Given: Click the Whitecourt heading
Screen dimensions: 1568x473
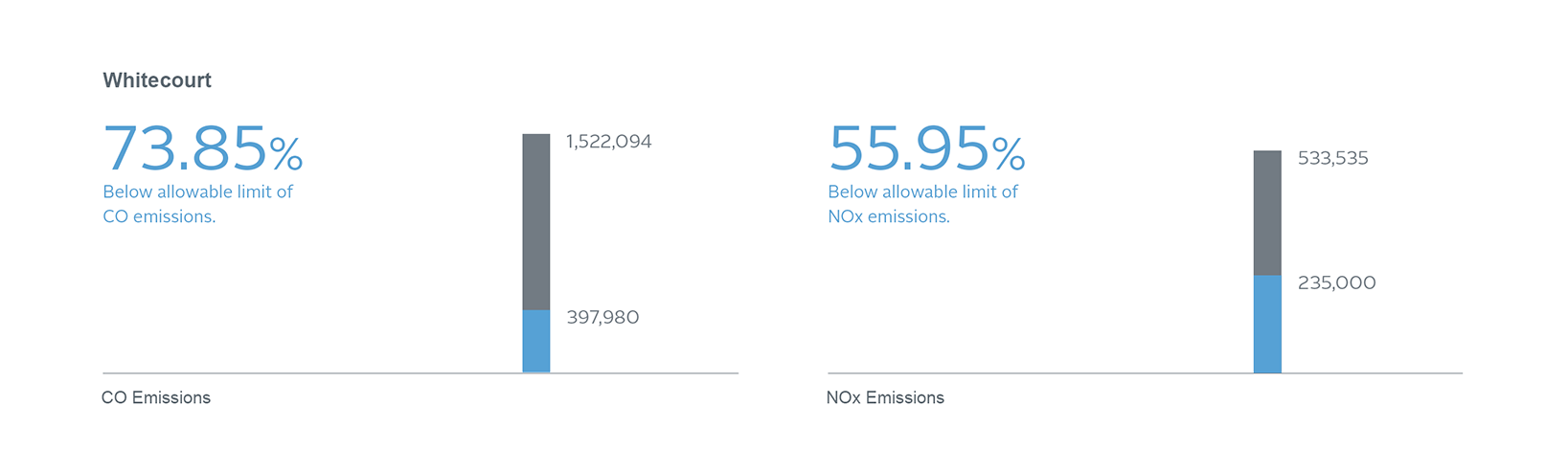Looking at the screenshot, I should (x=157, y=80).
